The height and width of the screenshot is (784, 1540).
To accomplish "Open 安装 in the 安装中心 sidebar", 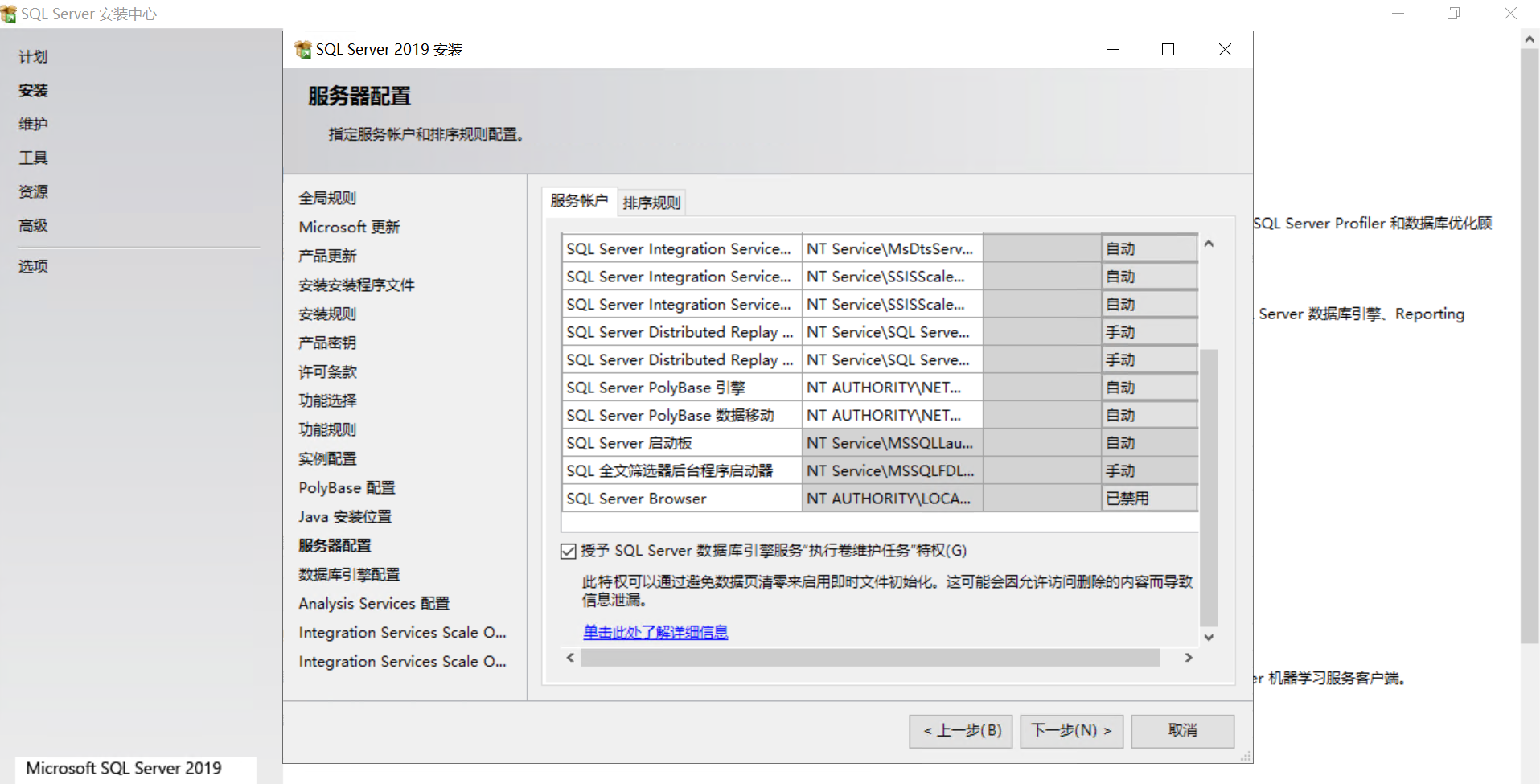I will point(33,91).
